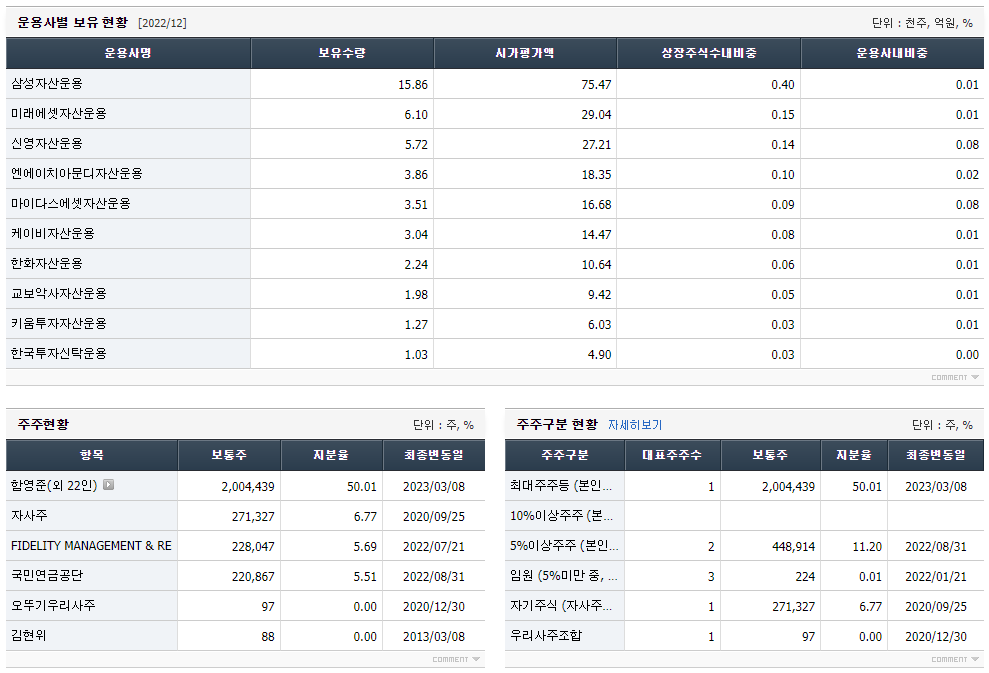The width and height of the screenshot is (989, 673).
Task: Select 한국투자신탁운용 row name
Action: point(59,353)
